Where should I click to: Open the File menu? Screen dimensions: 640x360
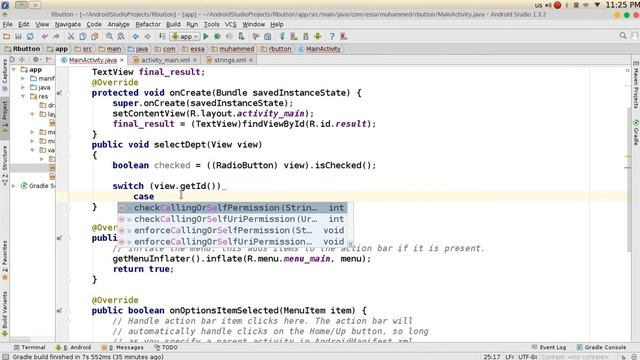(7, 24)
